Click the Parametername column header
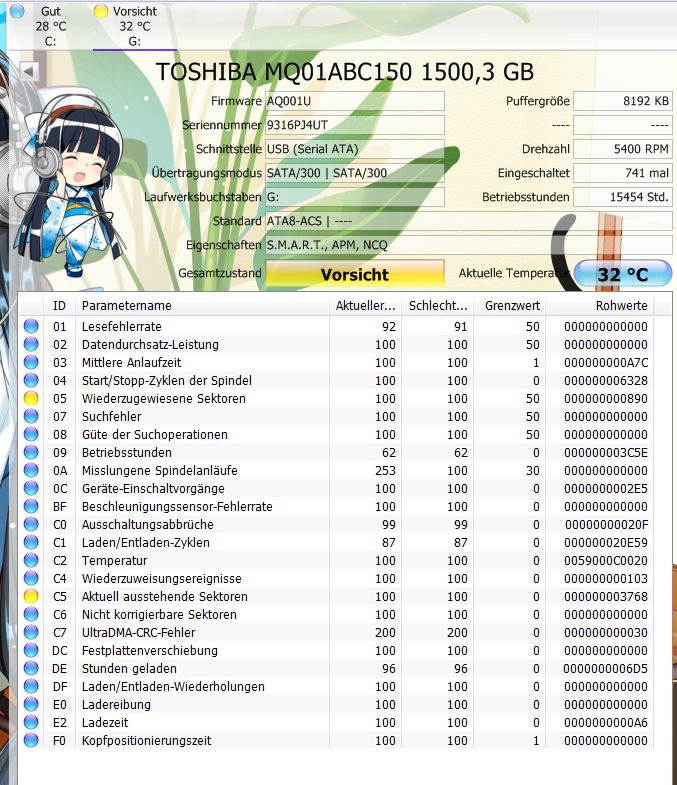Viewport: 677px width, 785px height. click(x=202, y=305)
